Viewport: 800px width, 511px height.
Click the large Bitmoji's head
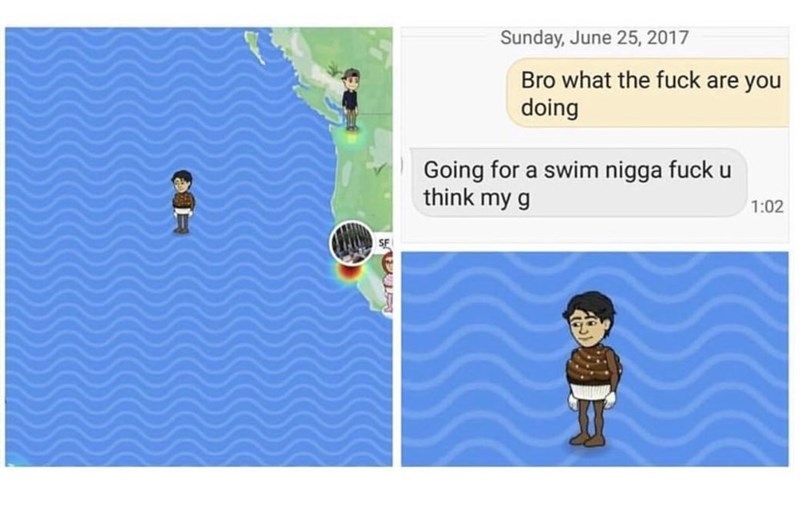click(x=590, y=319)
